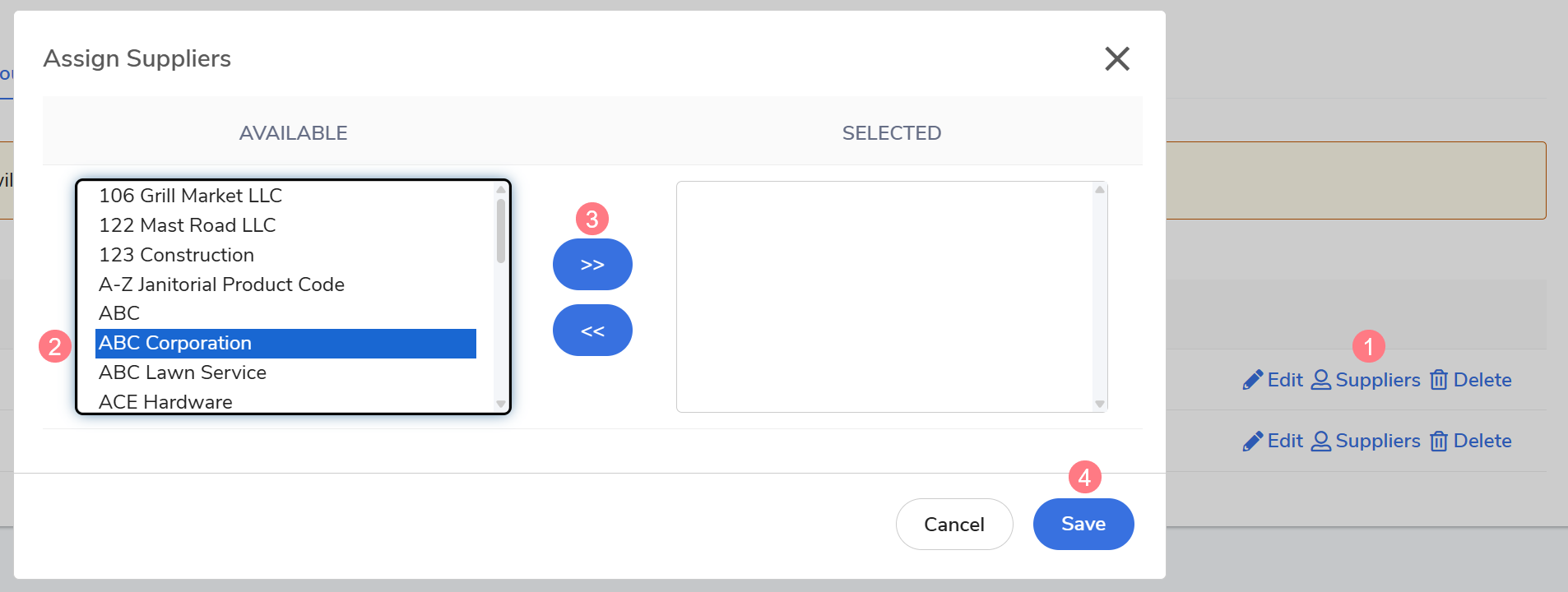This screenshot has width=1568, height=592.
Task: Click the trash icon in first row
Action: pos(1438,380)
